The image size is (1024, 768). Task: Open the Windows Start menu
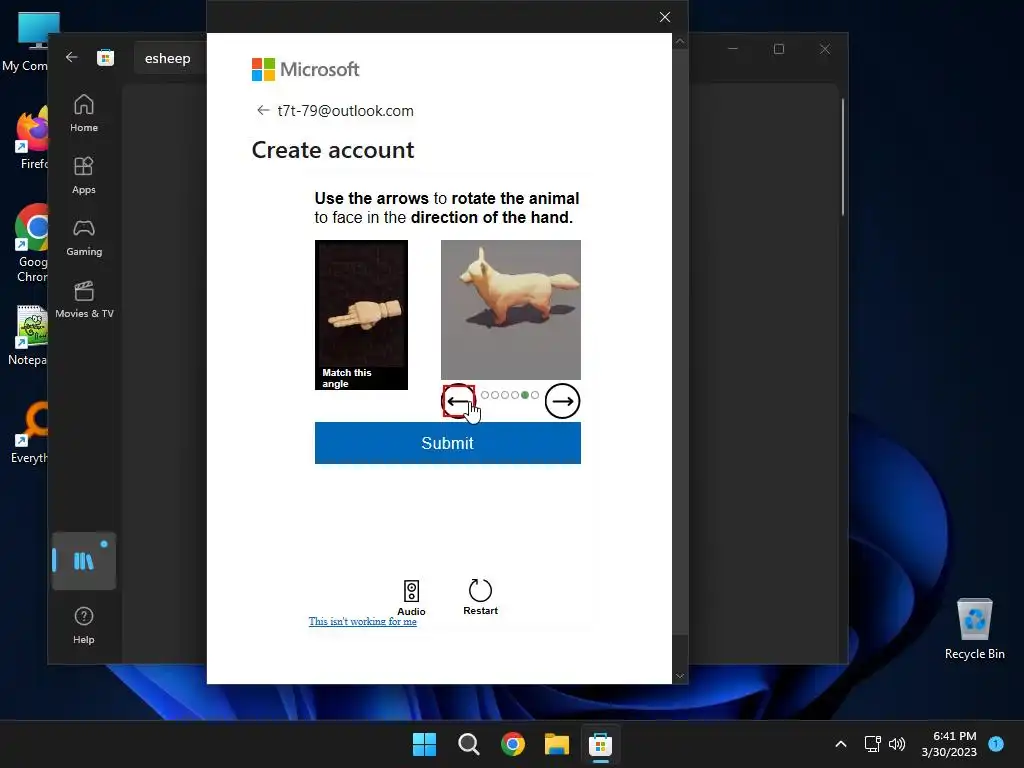pyautogui.click(x=424, y=744)
